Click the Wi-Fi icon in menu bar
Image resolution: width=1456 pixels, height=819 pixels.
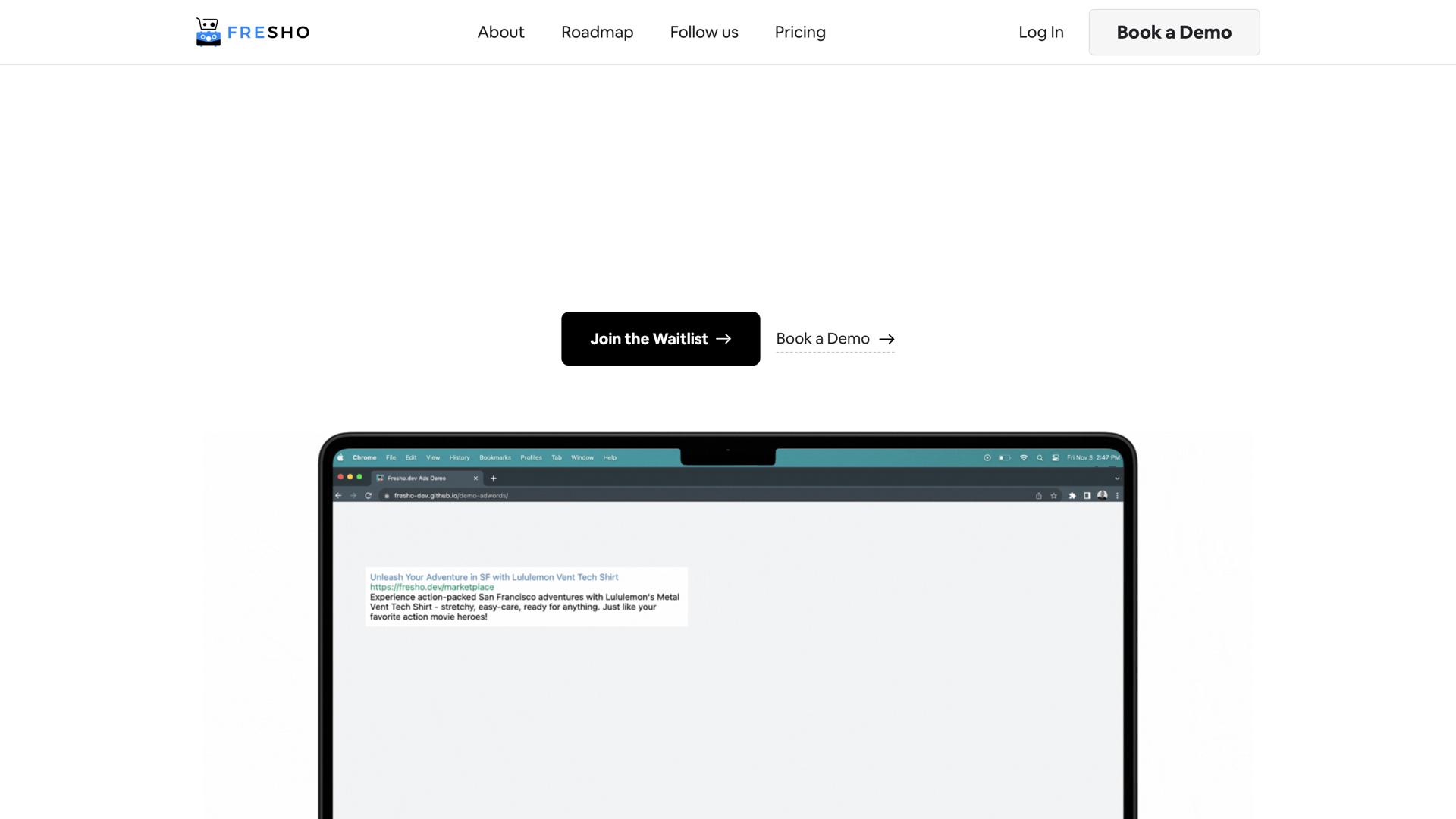pyautogui.click(x=1024, y=458)
